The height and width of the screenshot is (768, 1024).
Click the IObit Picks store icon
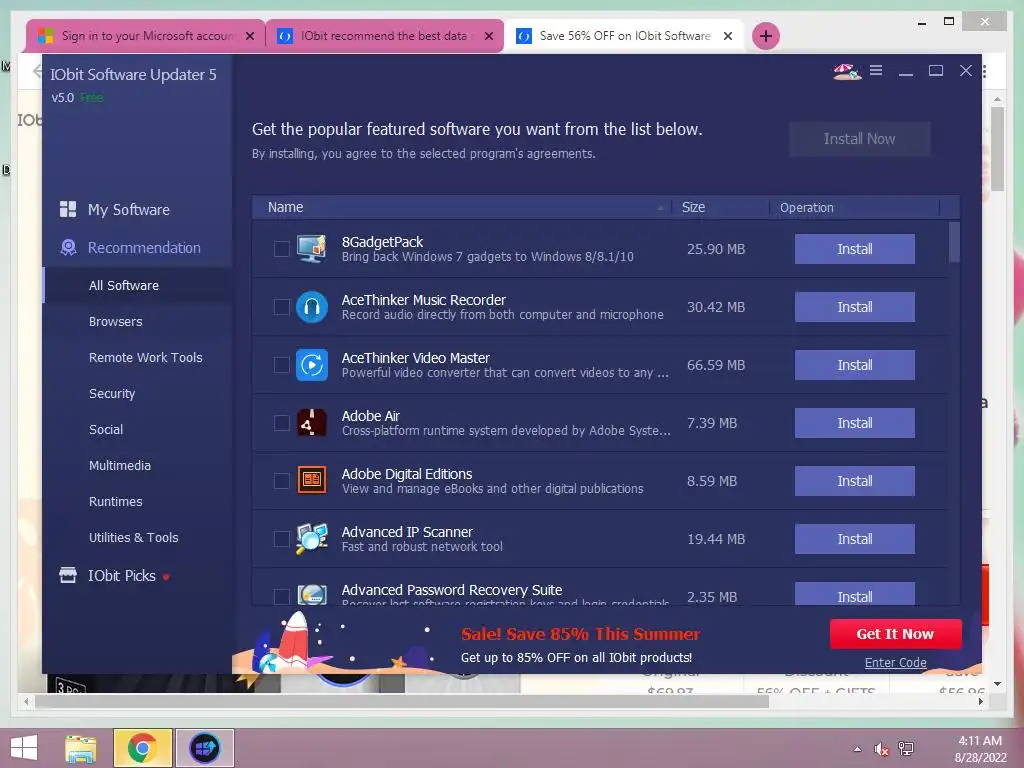click(x=68, y=575)
